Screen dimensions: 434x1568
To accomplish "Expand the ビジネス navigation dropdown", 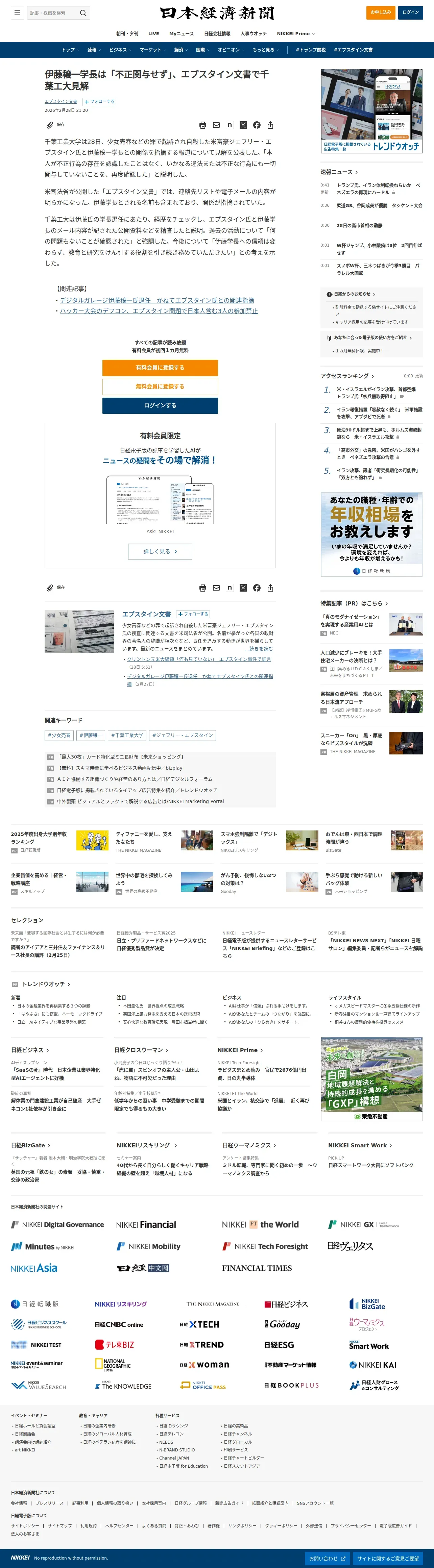I will pos(120,50).
